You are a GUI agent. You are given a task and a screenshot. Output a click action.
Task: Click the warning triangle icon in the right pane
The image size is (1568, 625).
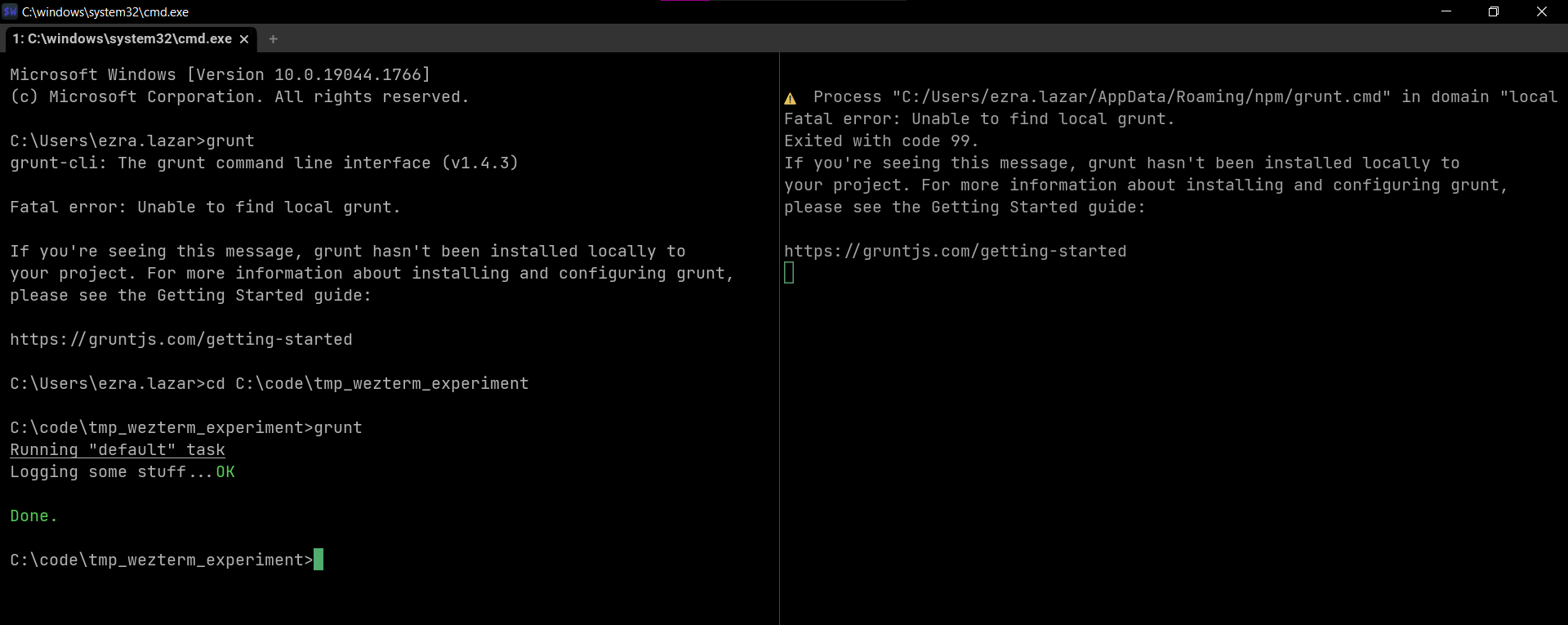[791, 97]
